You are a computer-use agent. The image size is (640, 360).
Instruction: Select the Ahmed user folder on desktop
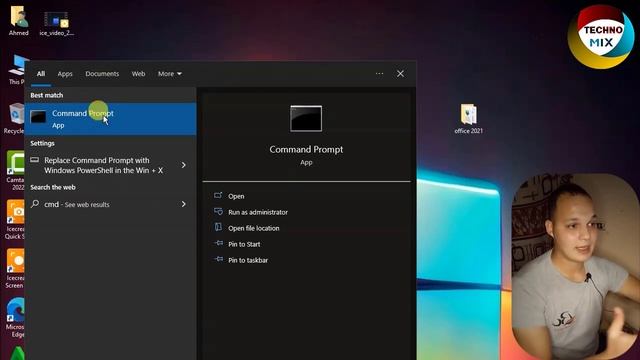[x=19, y=21]
